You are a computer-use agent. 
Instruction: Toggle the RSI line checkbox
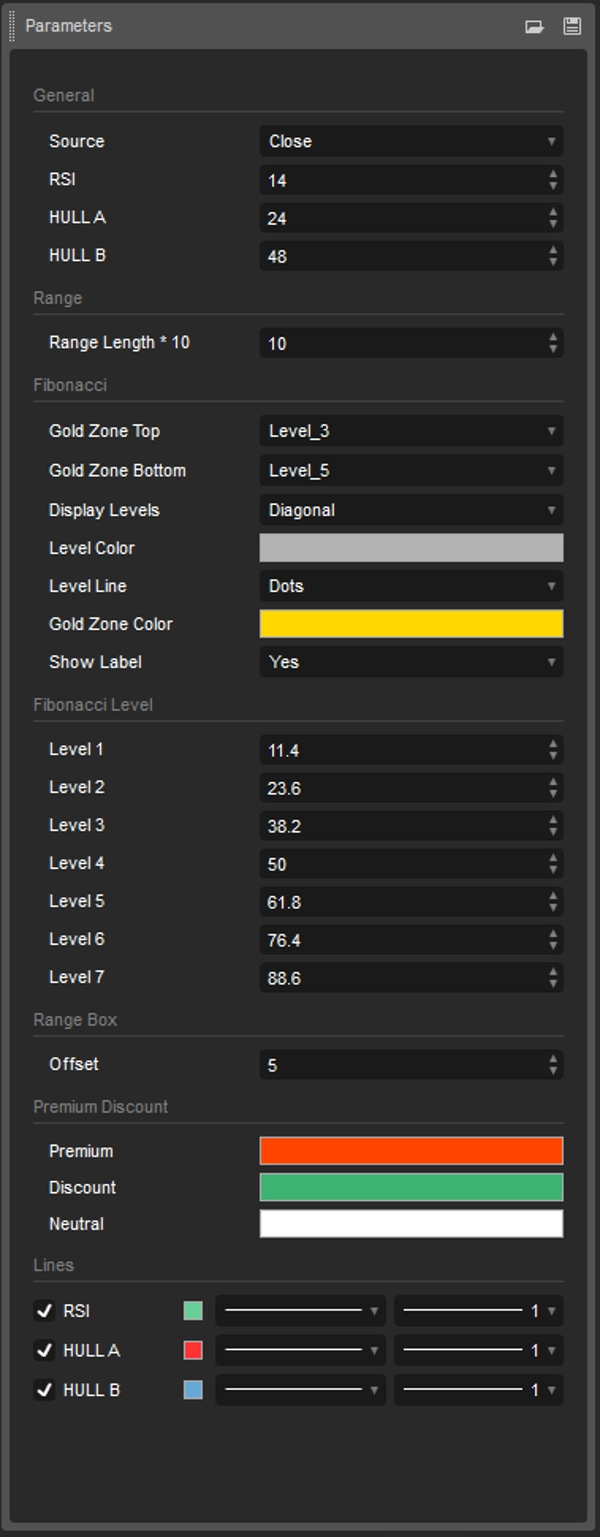pyautogui.click(x=44, y=1311)
